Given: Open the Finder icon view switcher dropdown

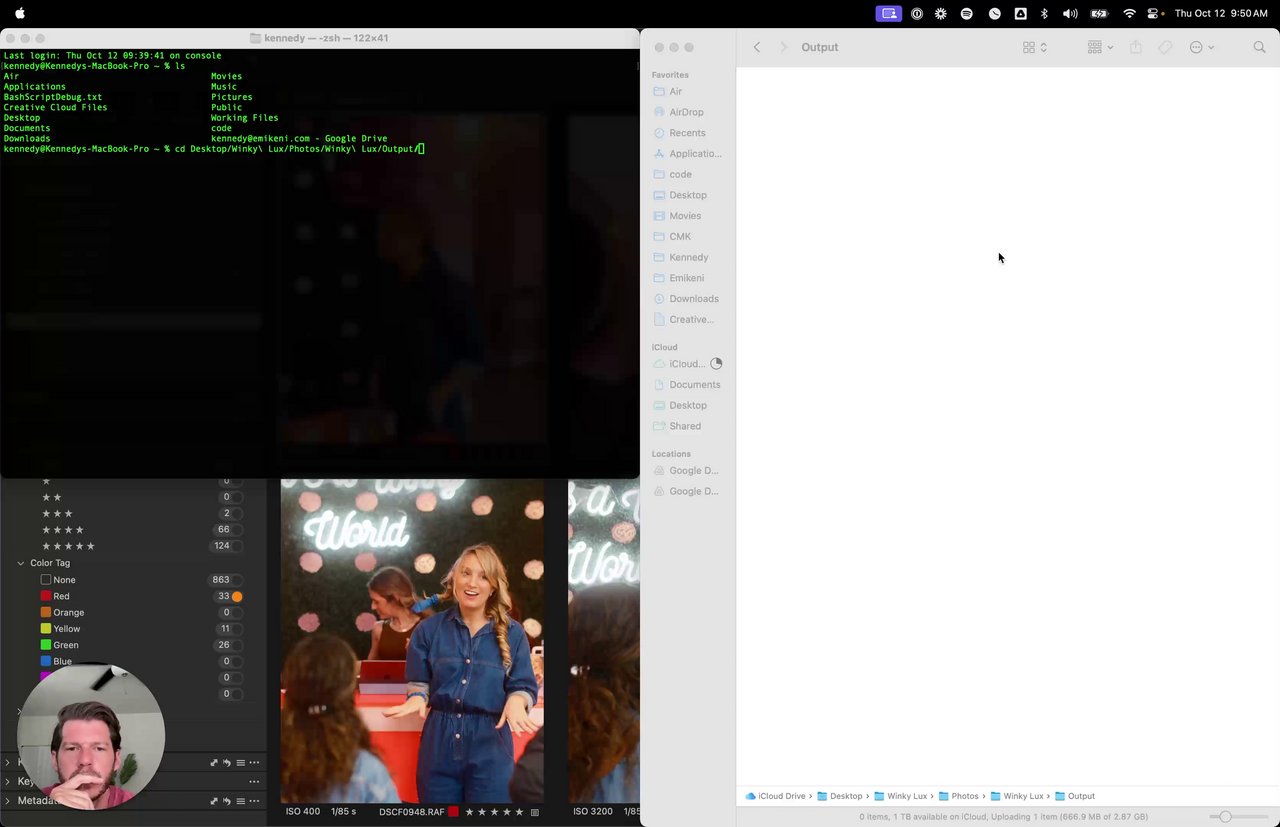Looking at the screenshot, I should point(1035,47).
